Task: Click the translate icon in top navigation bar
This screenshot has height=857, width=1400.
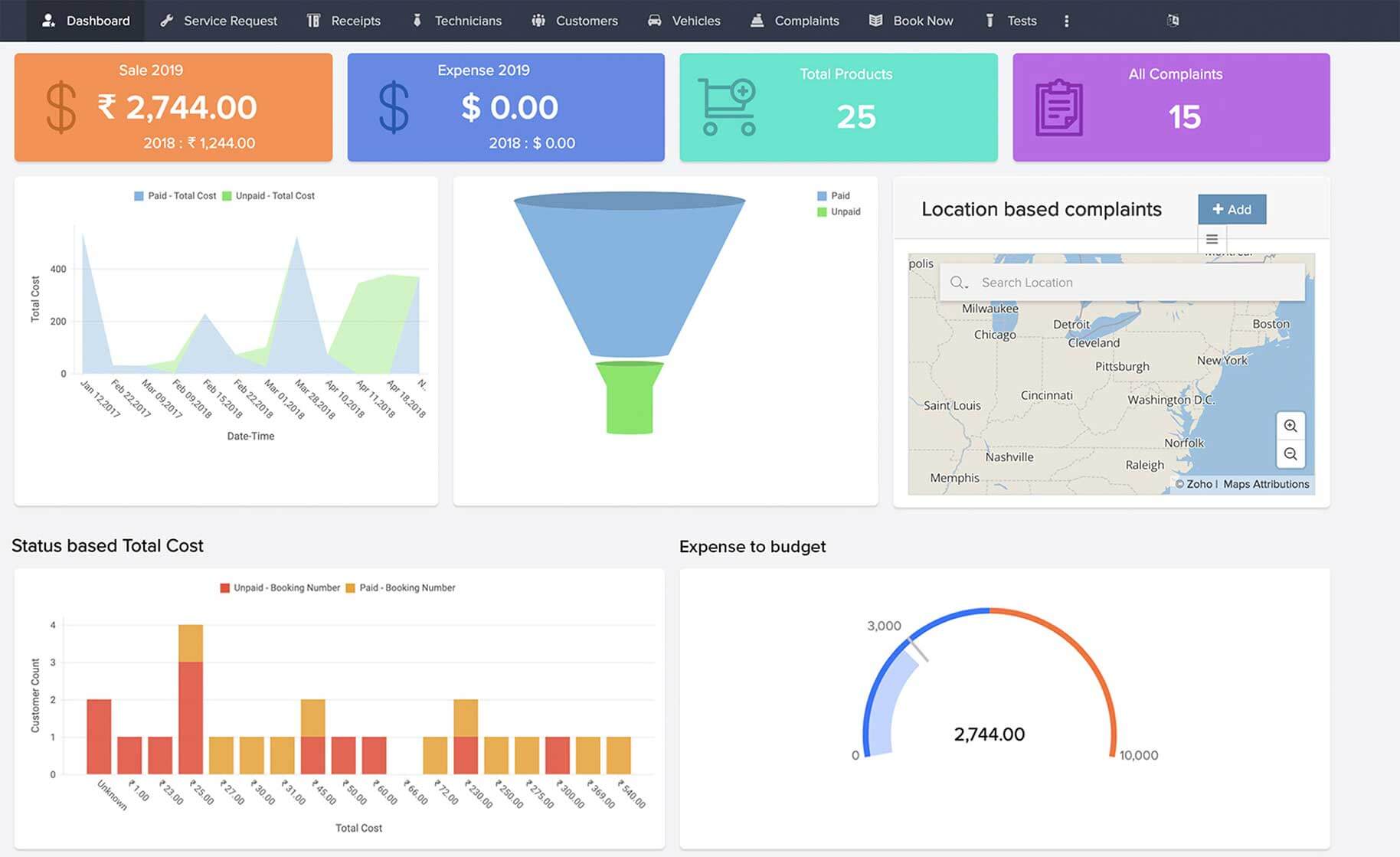Action: 1173,21
